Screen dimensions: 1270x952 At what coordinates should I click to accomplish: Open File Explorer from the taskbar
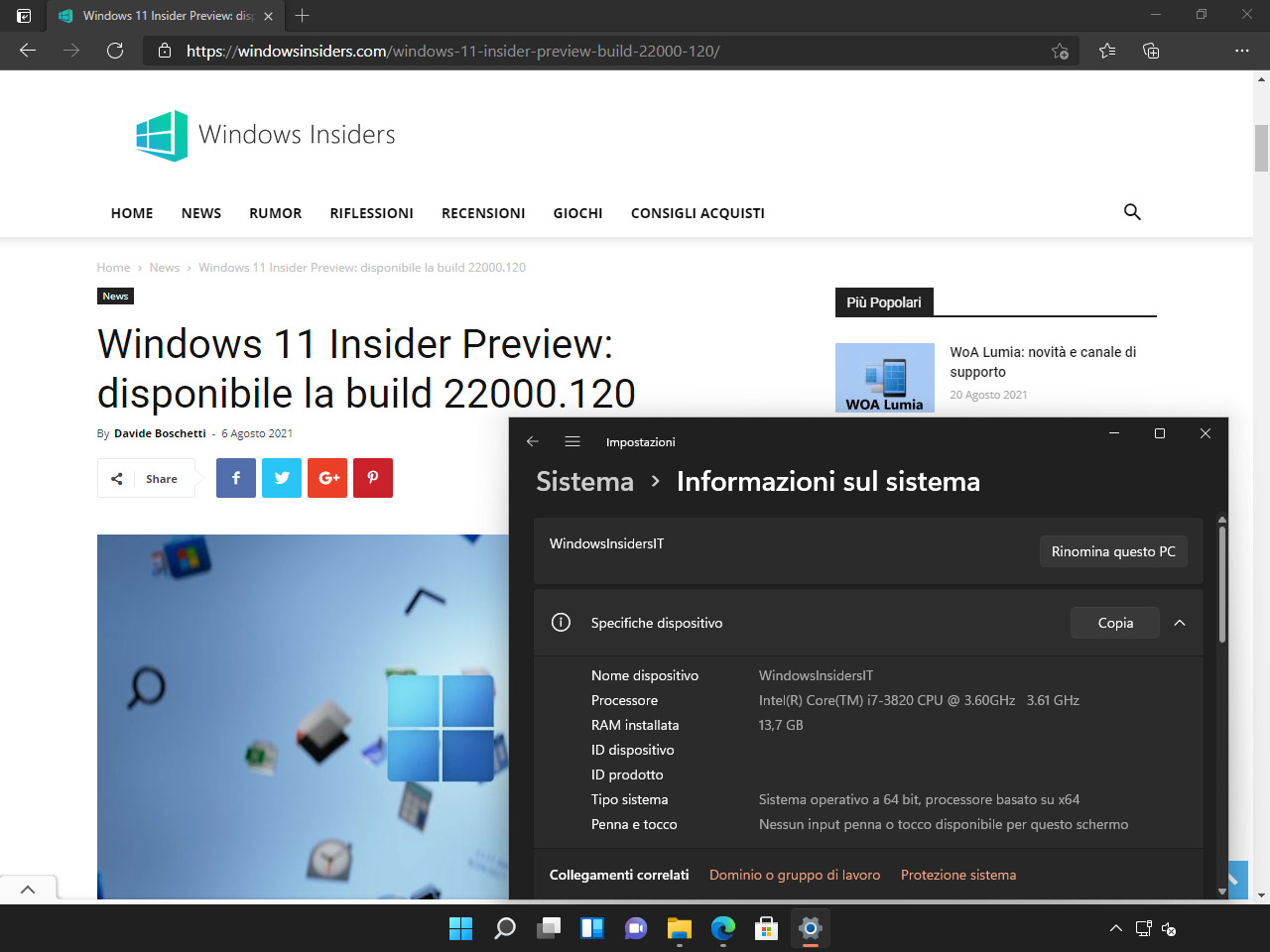point(680,928)
